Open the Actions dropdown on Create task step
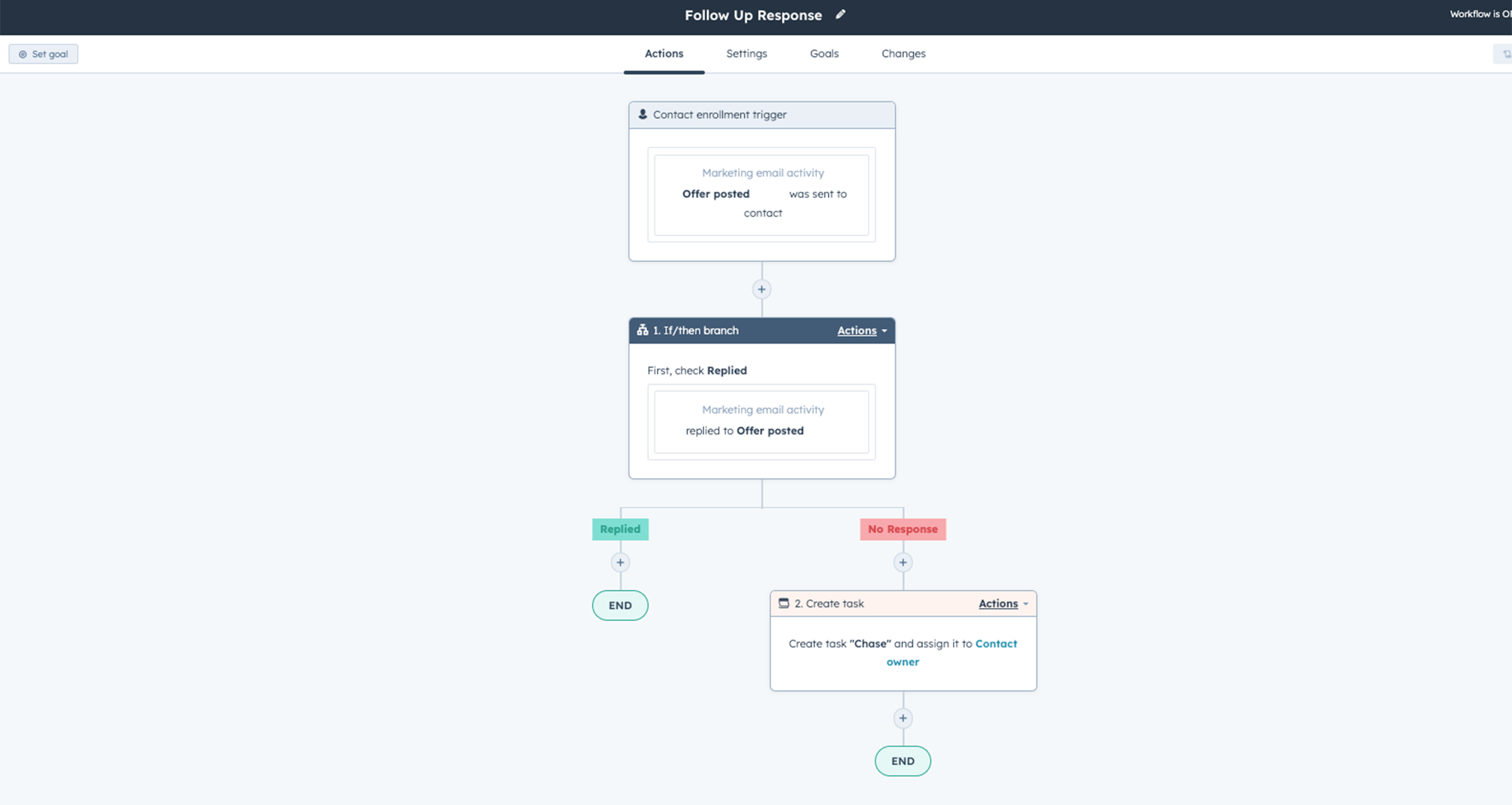The height and width of the screenshot is (805, 1512). point(1002,603)
